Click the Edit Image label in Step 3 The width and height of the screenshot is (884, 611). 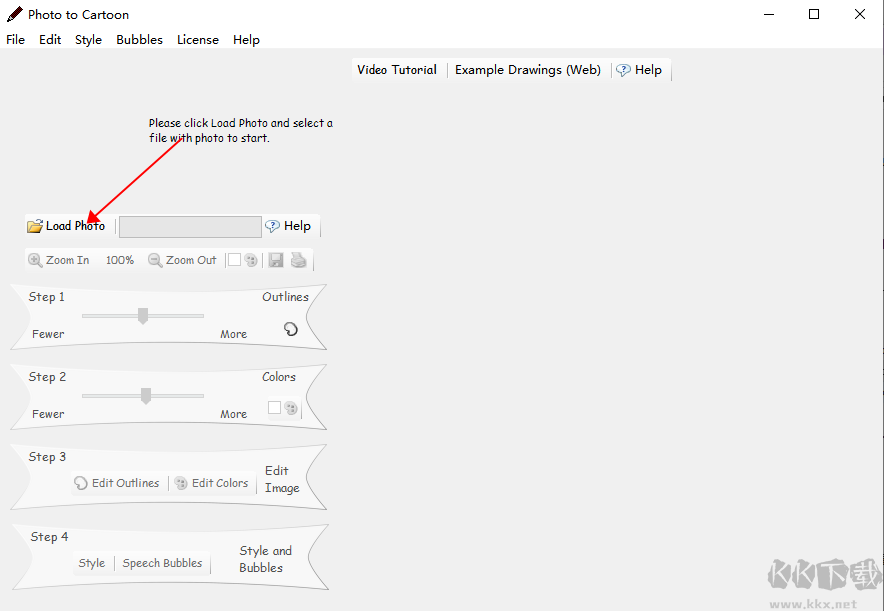282,479
